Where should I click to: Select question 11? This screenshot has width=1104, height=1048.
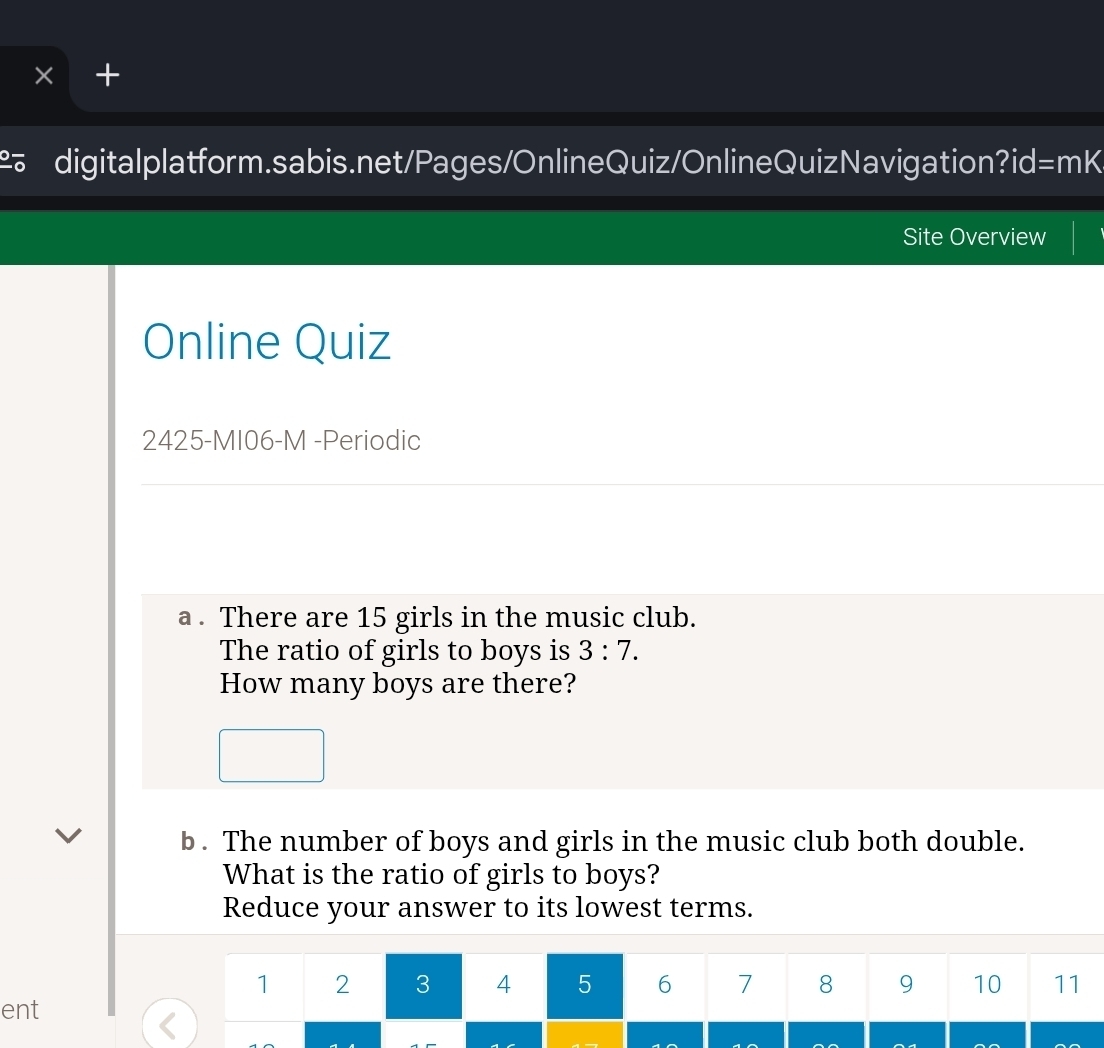pos(1066,985)
